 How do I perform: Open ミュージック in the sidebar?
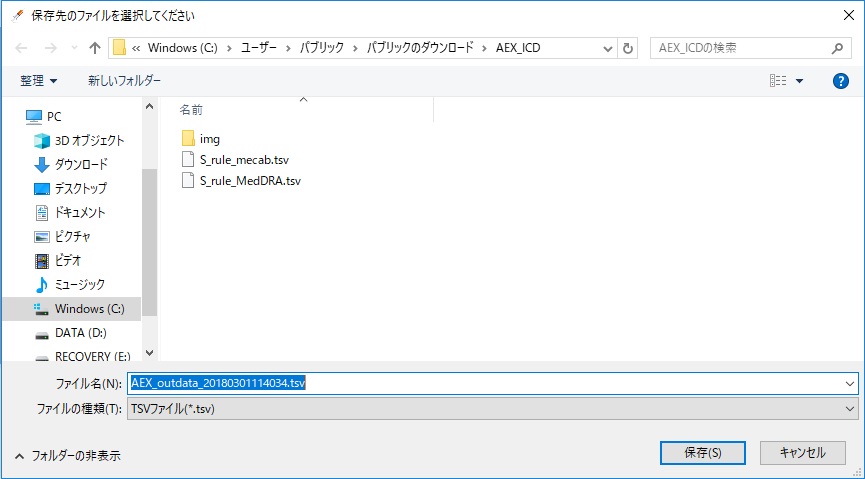pos(79,285)
